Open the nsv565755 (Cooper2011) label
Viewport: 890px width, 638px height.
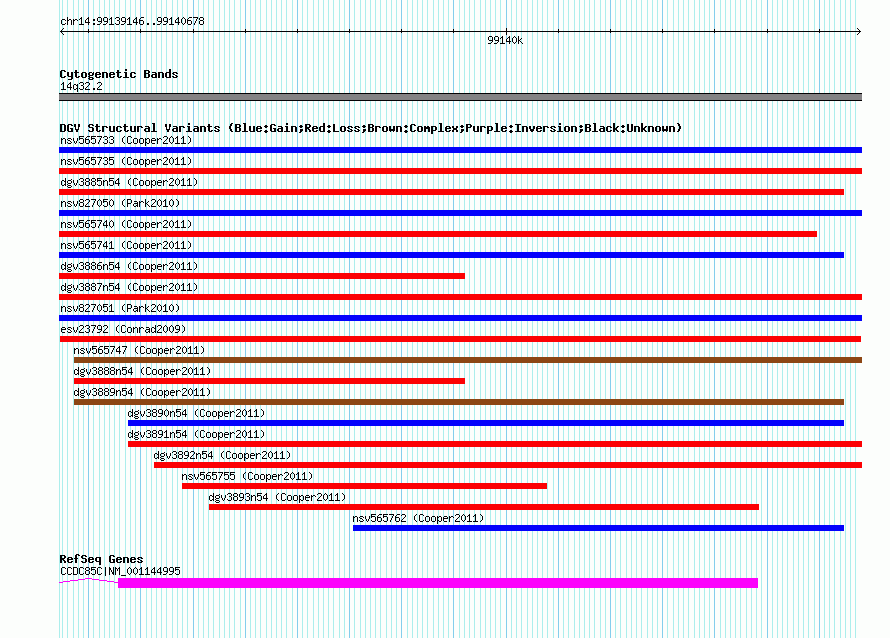tap(247, 476)
